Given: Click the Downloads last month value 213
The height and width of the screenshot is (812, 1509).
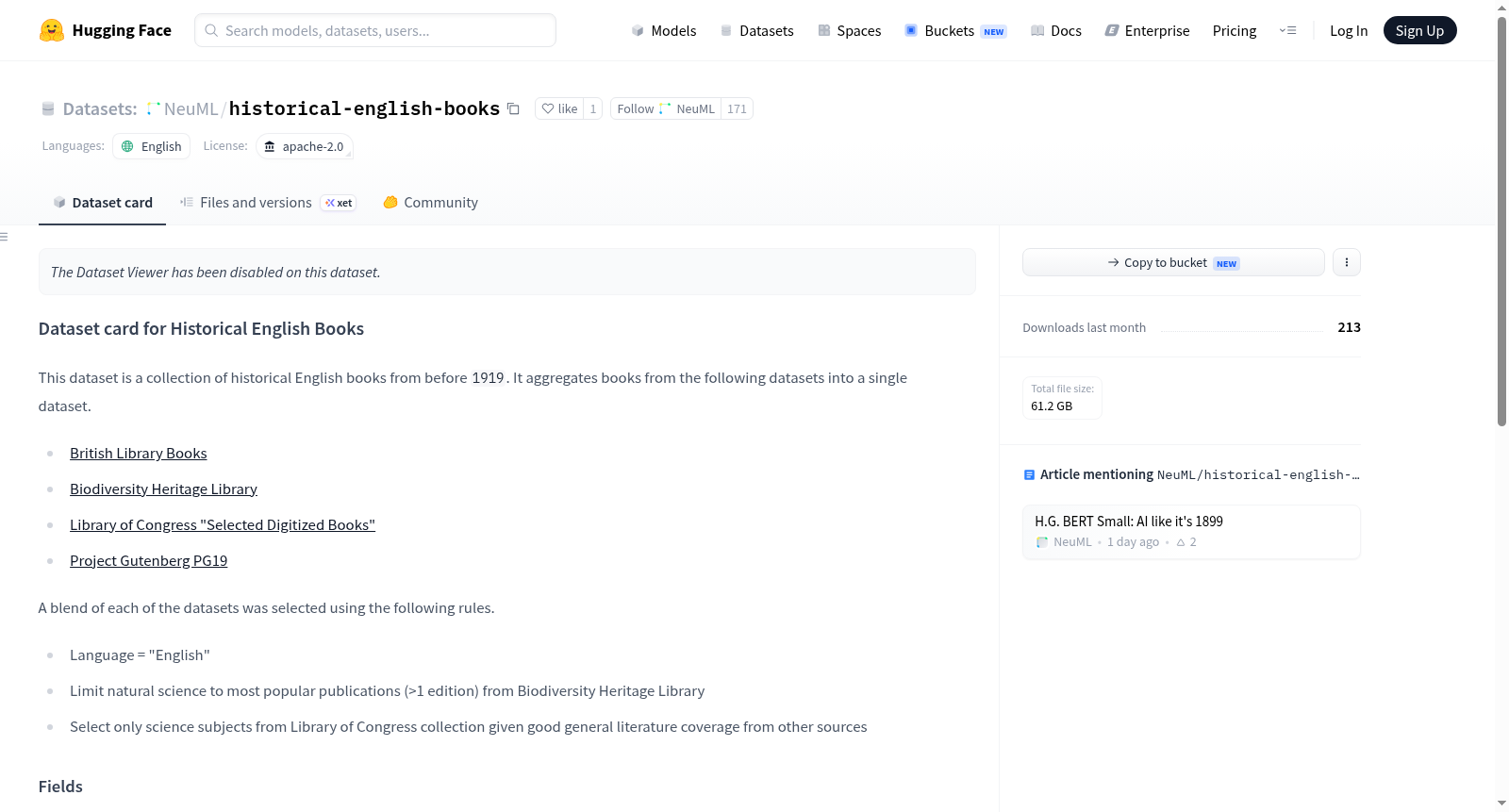Looking at the screenshot, I should (1349, 327).
